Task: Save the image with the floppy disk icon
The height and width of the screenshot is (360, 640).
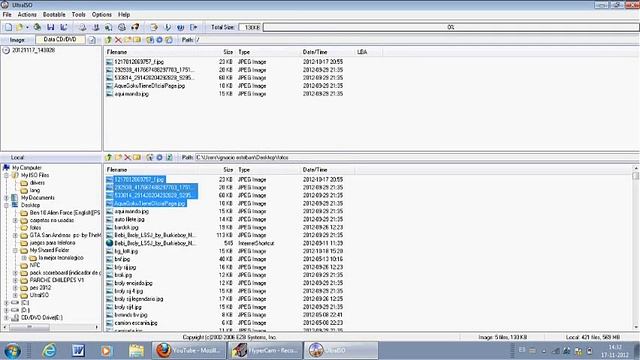Action: (51, 27)
